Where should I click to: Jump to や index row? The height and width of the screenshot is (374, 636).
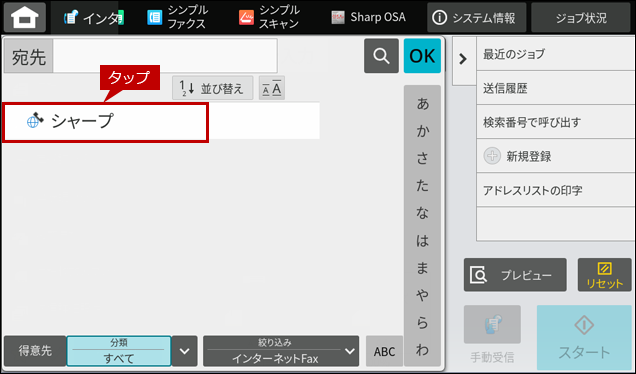422,295
